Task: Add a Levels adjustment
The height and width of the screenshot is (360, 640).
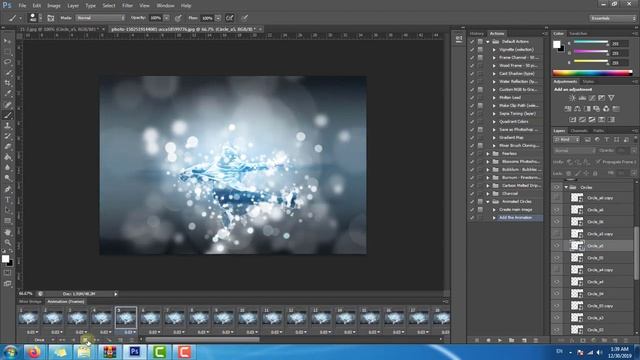Action: pyautogui.click(x=582, y=98)
